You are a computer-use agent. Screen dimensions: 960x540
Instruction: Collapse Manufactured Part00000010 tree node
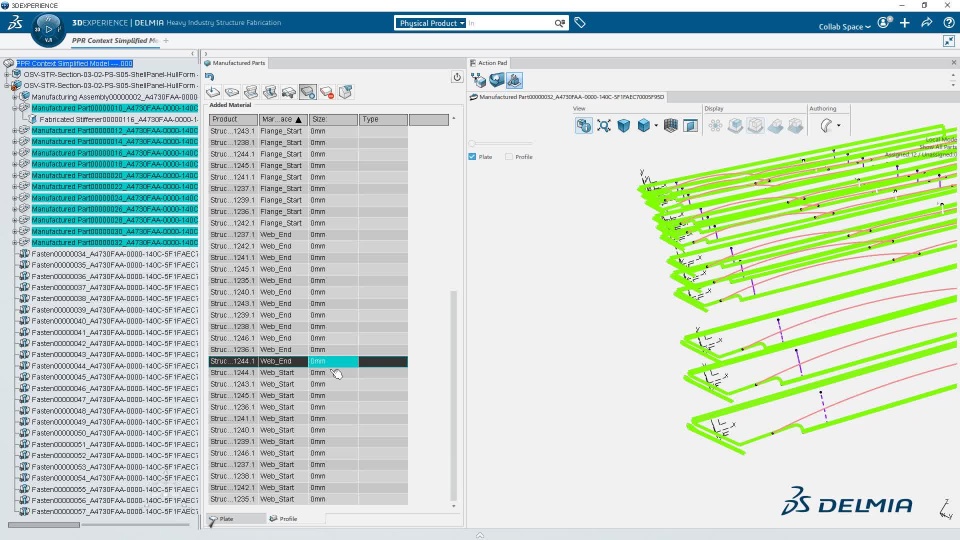pyautogui.click(x=15, y=108)
